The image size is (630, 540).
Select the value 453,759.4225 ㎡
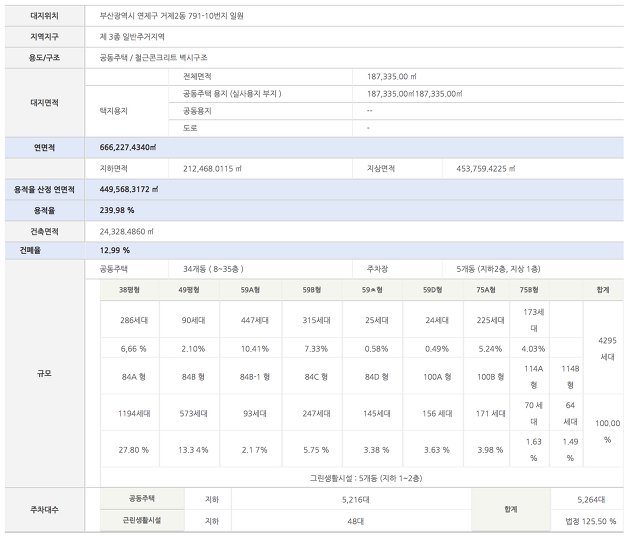click(486, 169)
